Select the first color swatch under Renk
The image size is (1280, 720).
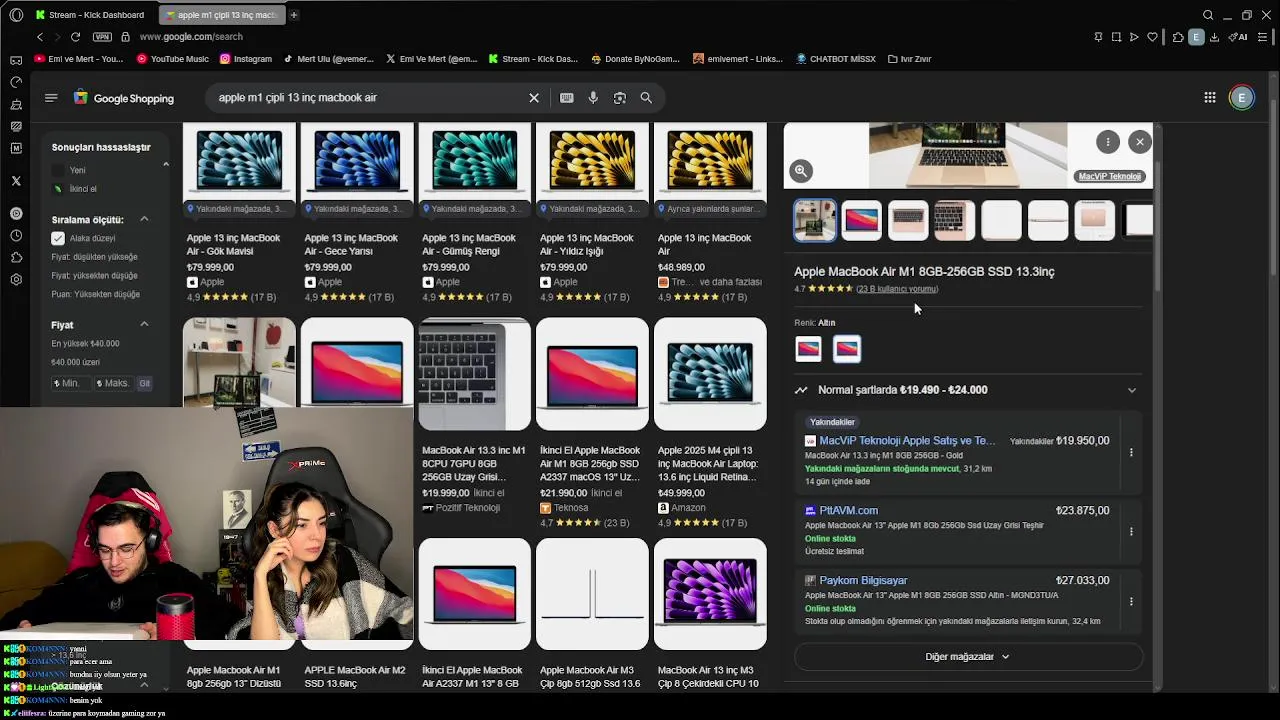click(808, 349)
